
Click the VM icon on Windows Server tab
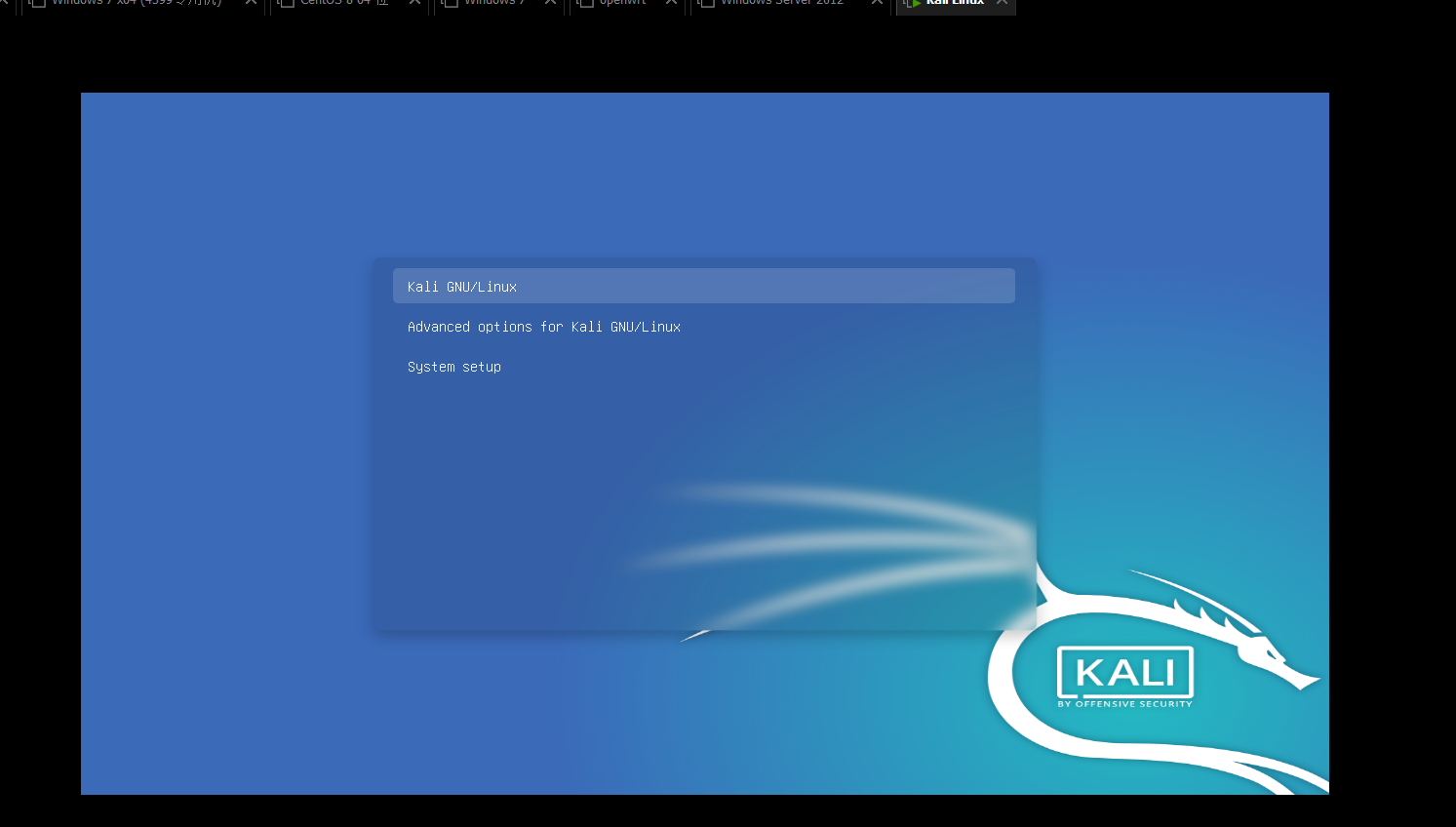[706, 3]
